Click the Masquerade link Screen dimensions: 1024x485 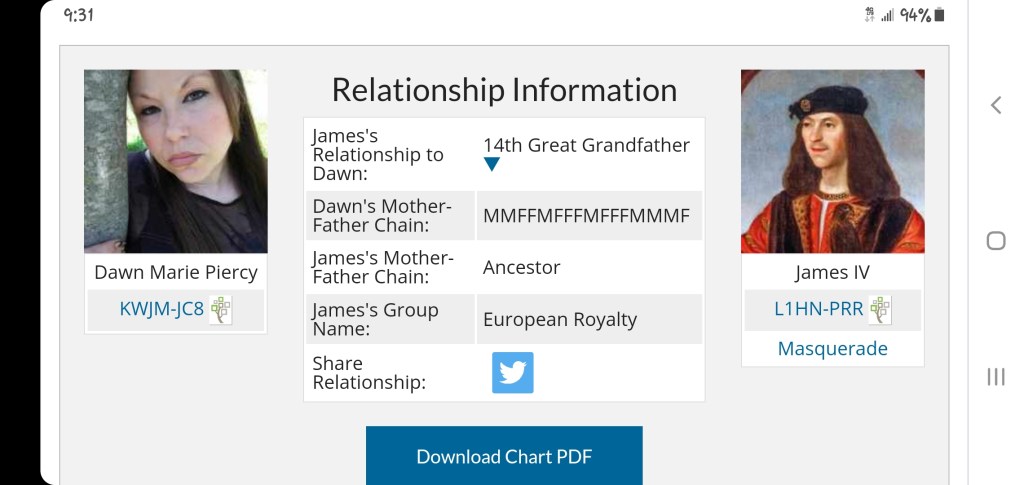tap(832, 349)
